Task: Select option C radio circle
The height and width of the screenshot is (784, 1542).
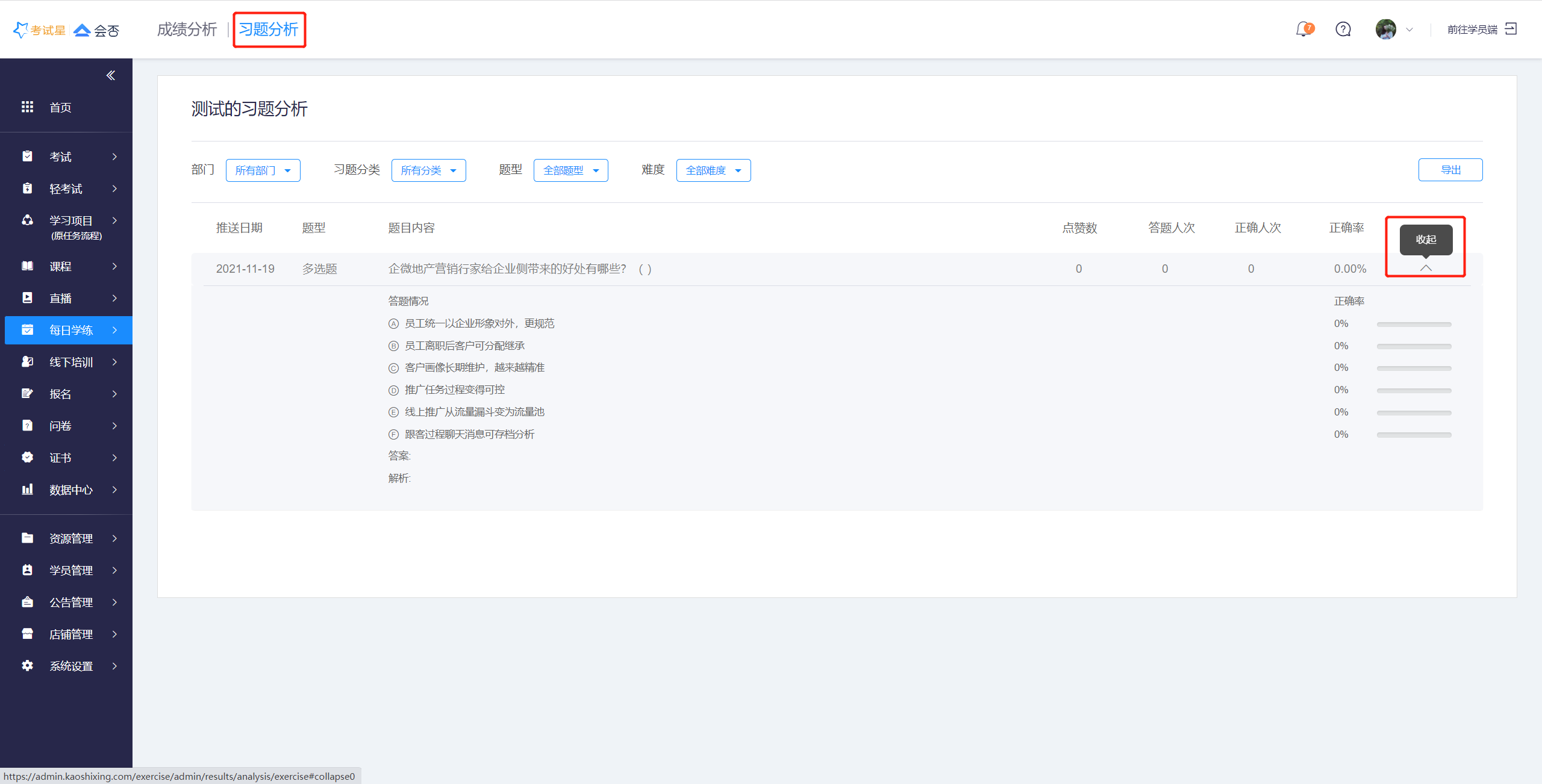Action: [393, 368]
